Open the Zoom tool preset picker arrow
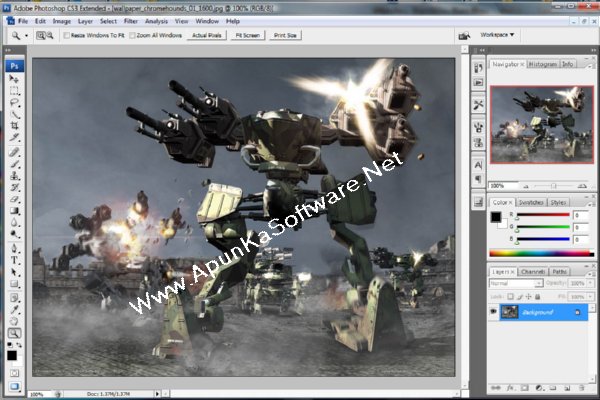 point(26,36)
